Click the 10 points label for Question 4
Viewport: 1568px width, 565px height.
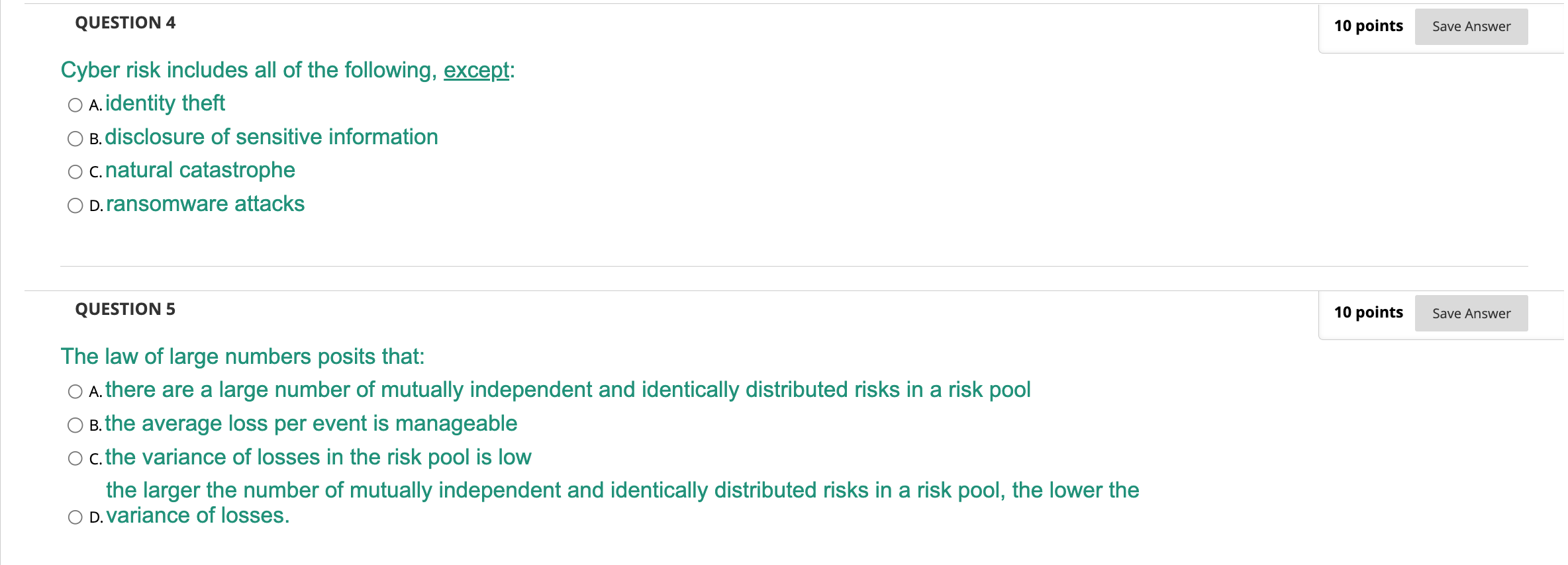click(1367, 26)
